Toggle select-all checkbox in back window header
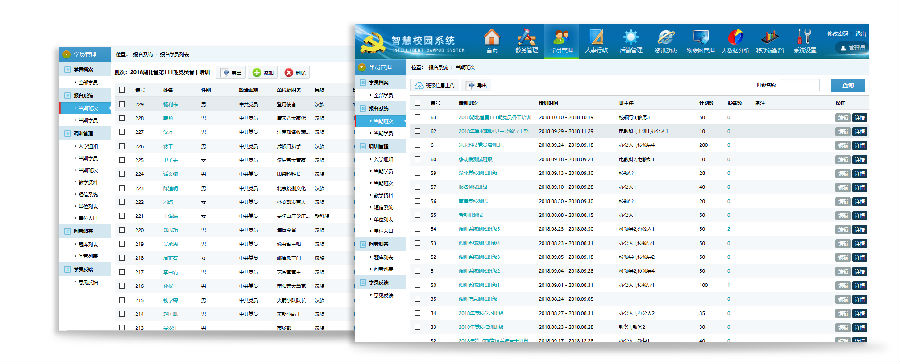This screenshot has width=900, height=364. pos(122,90)
